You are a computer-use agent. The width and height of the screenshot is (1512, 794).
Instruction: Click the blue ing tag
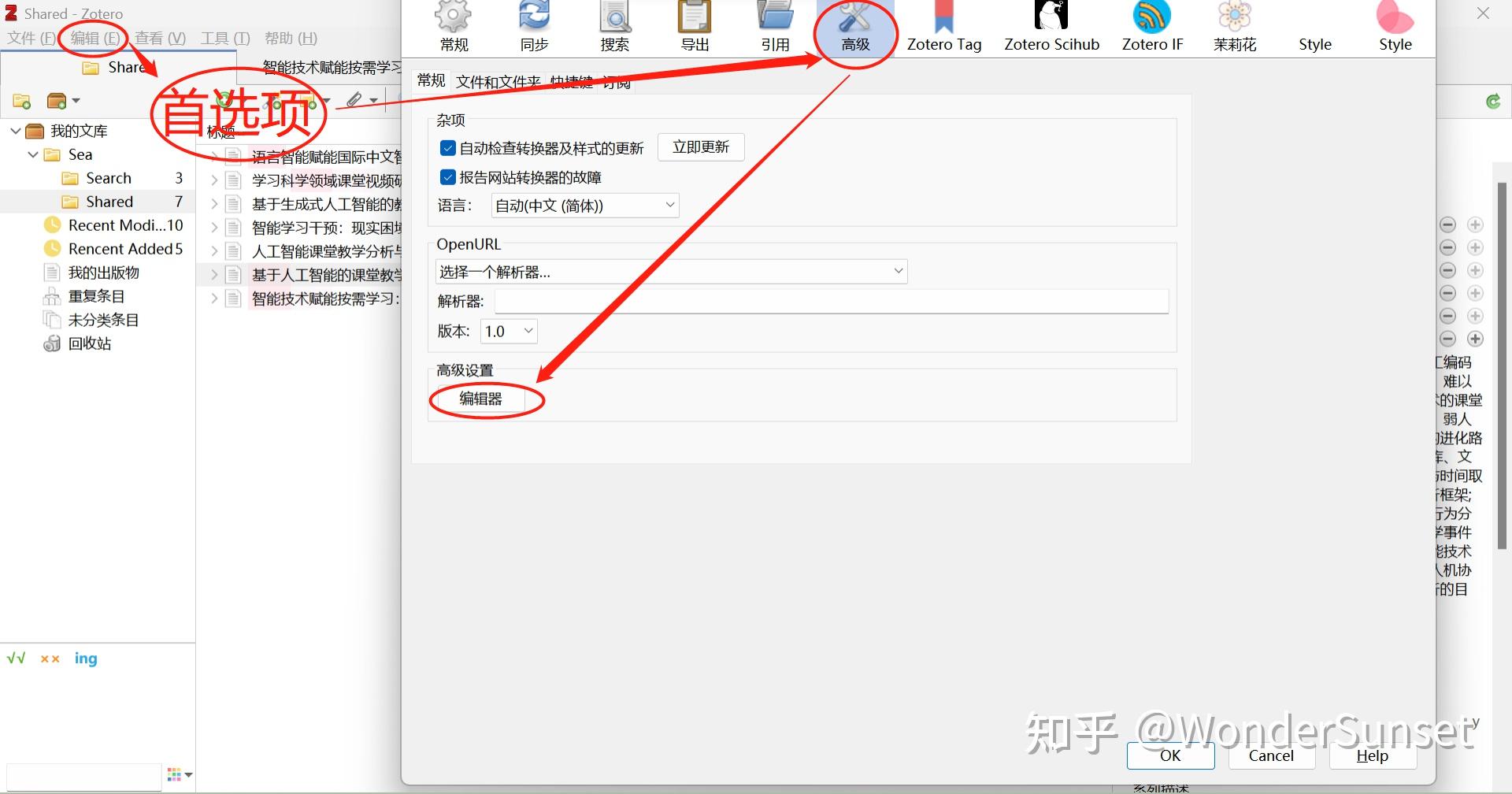(x=86, y=659)
